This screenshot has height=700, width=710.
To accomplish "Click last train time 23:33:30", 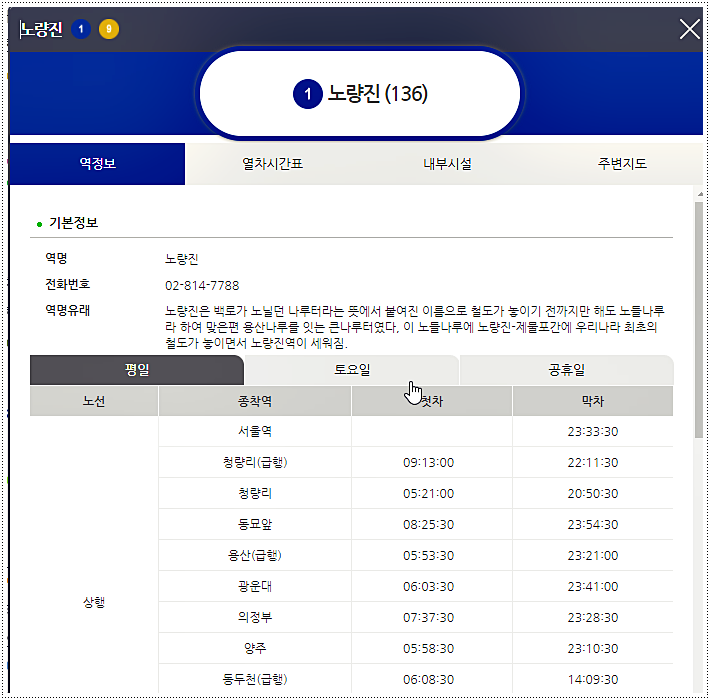I will [x=593, y=432].
